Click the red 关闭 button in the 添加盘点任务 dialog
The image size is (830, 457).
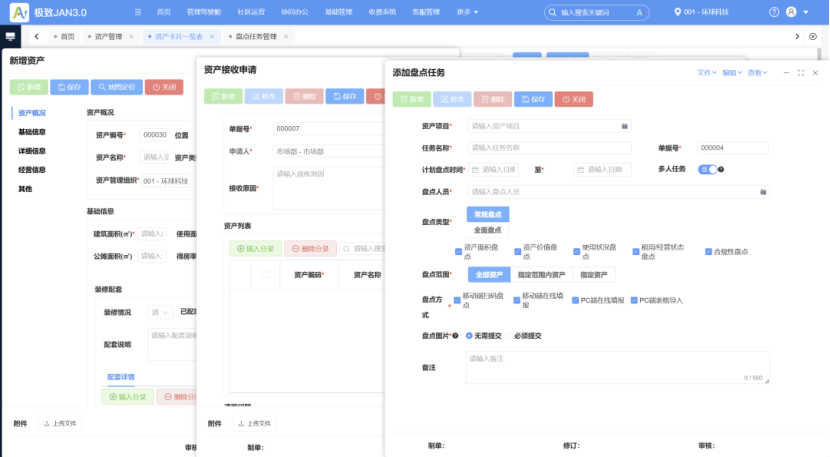click(574, 99)
